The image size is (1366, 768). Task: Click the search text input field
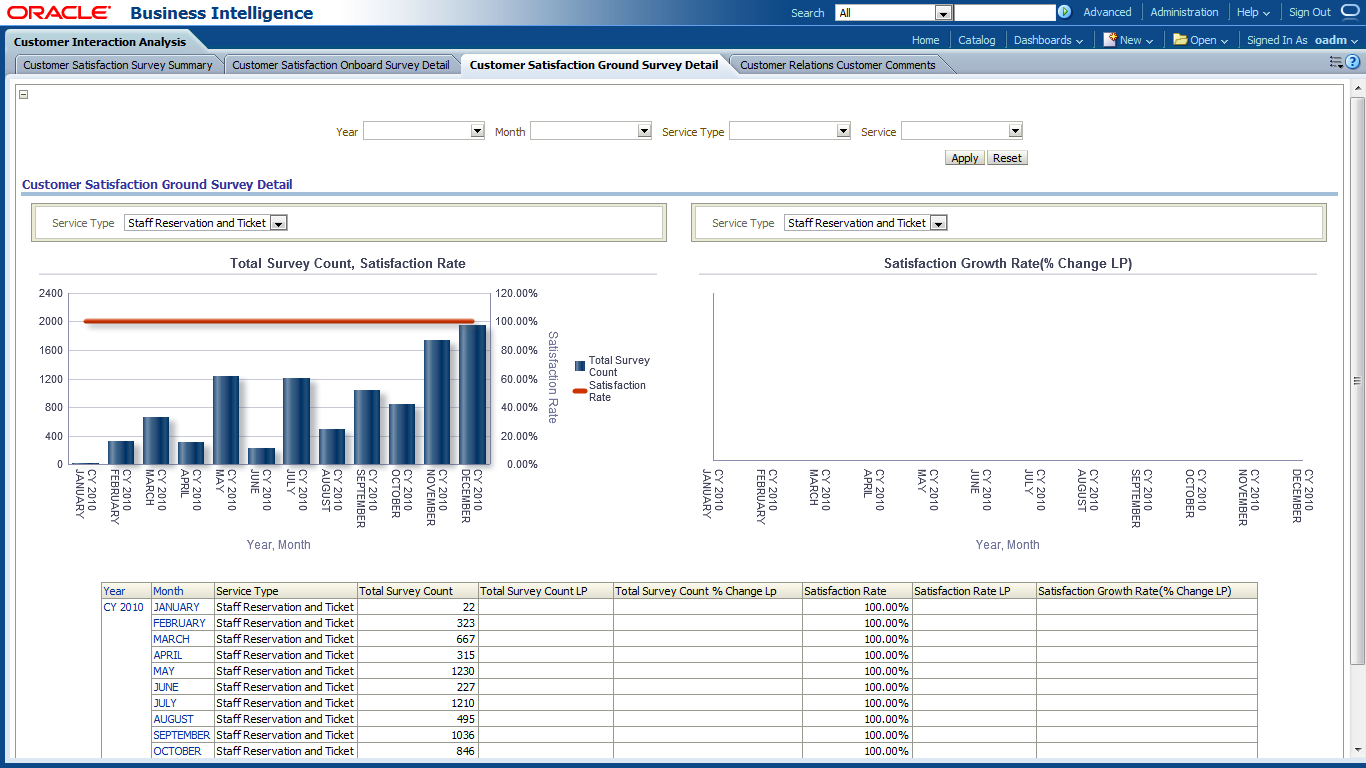[x=1004, y=13]
